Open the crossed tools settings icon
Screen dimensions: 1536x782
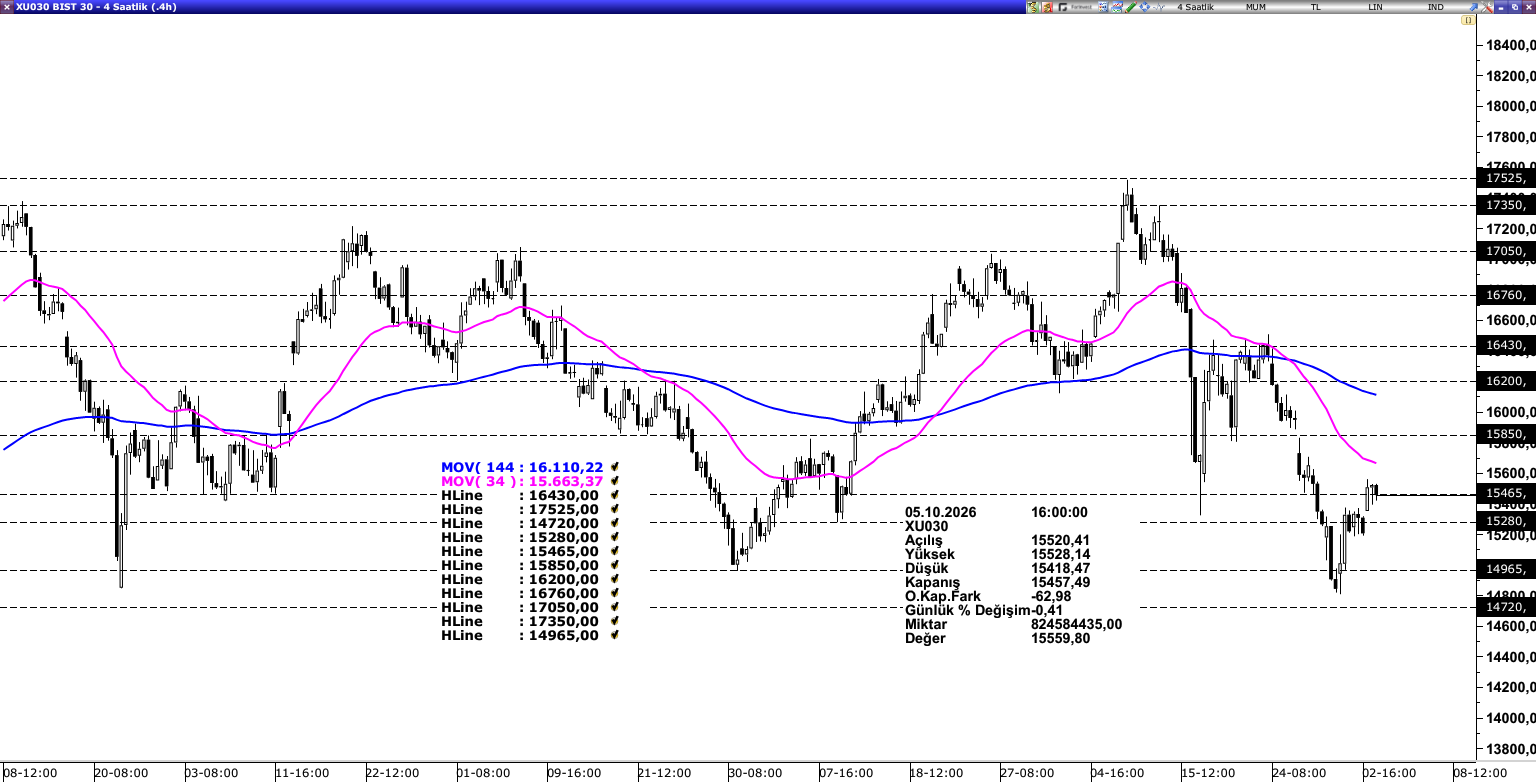1487,7
